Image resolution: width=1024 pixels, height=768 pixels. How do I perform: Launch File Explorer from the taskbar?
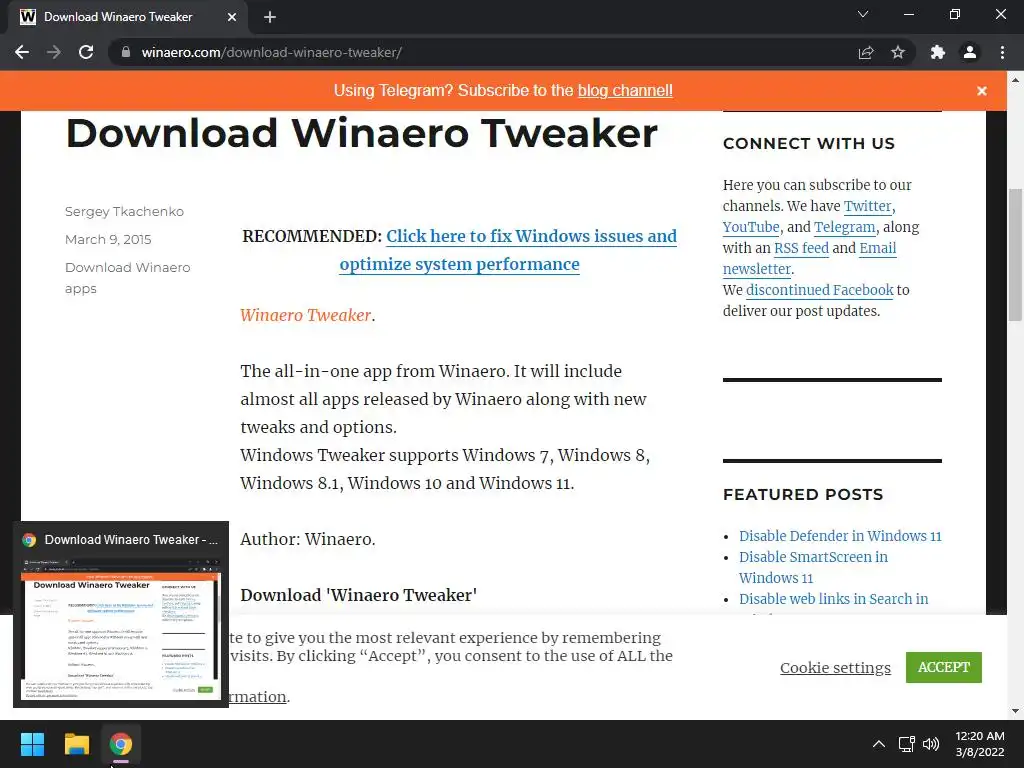tap(76, 744)
